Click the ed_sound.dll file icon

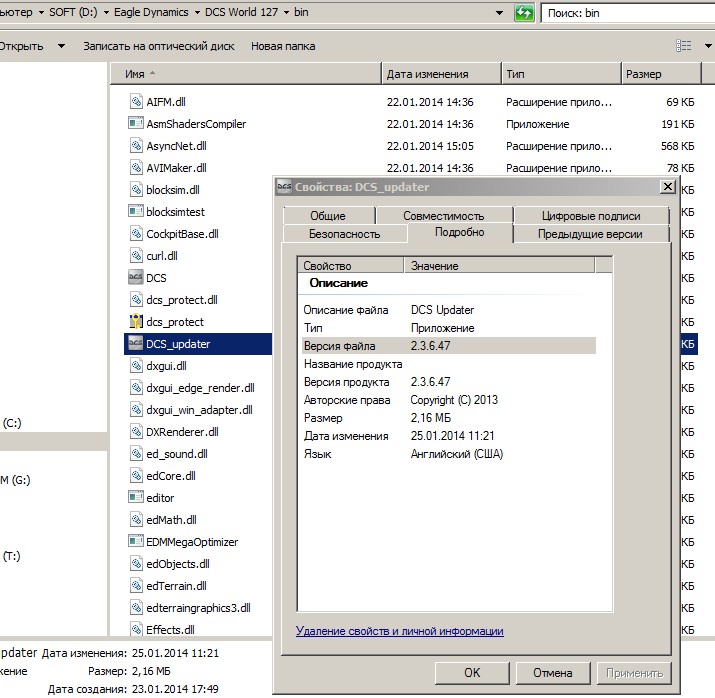point(136,454)
